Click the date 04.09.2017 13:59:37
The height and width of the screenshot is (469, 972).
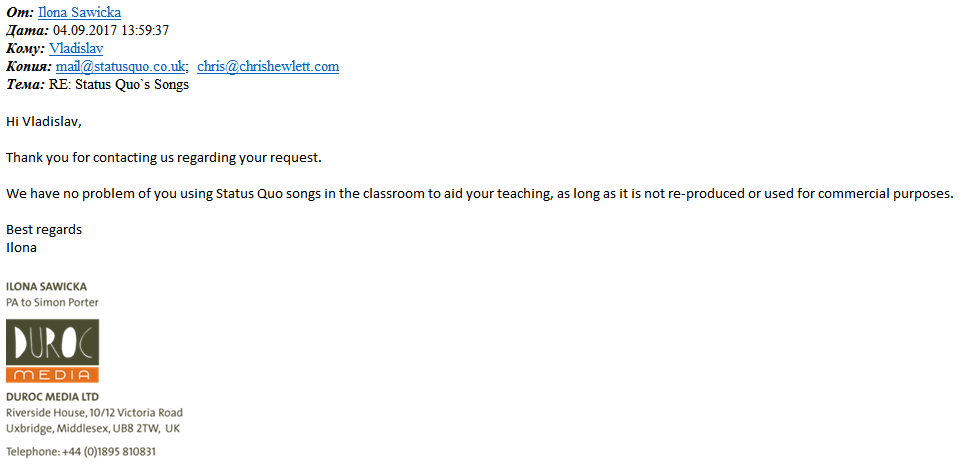point(111,30)
